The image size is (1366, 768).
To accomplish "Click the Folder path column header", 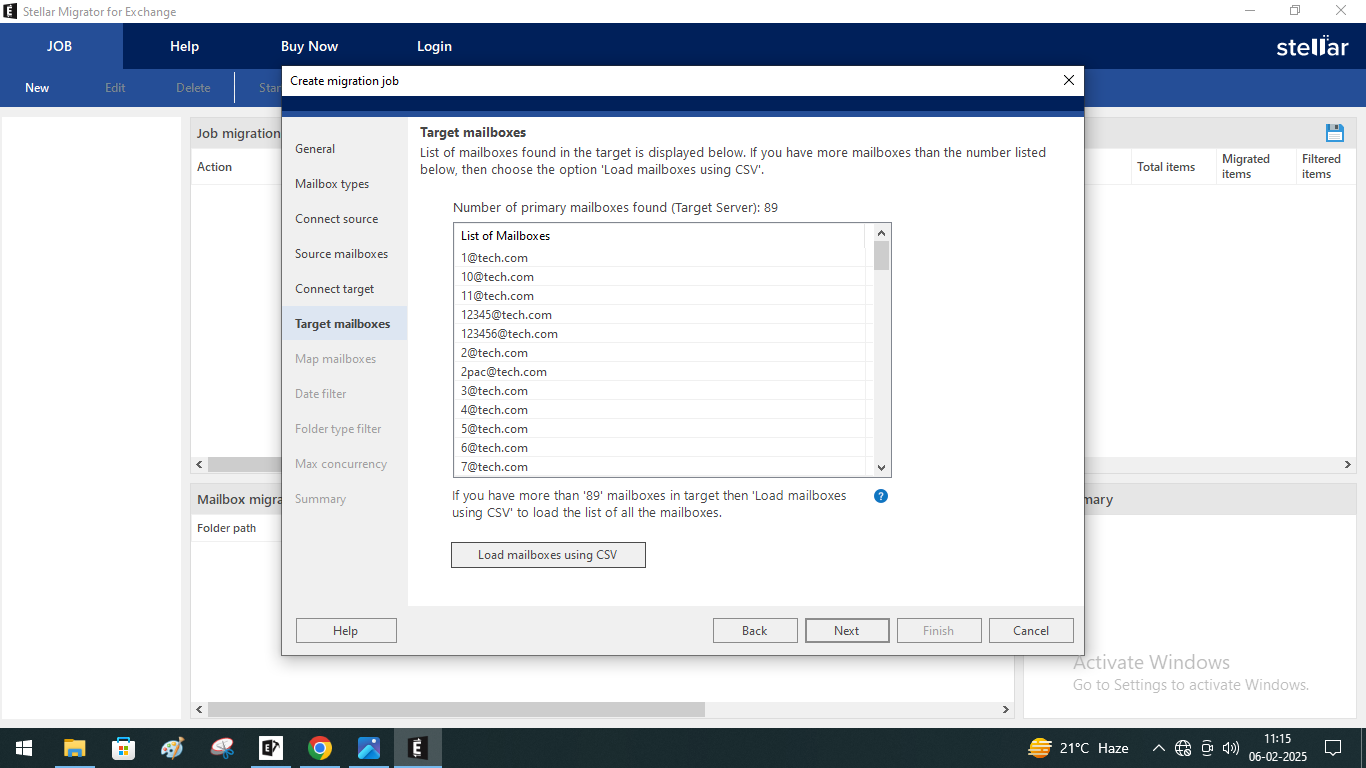I will click(x=227, y=528).
